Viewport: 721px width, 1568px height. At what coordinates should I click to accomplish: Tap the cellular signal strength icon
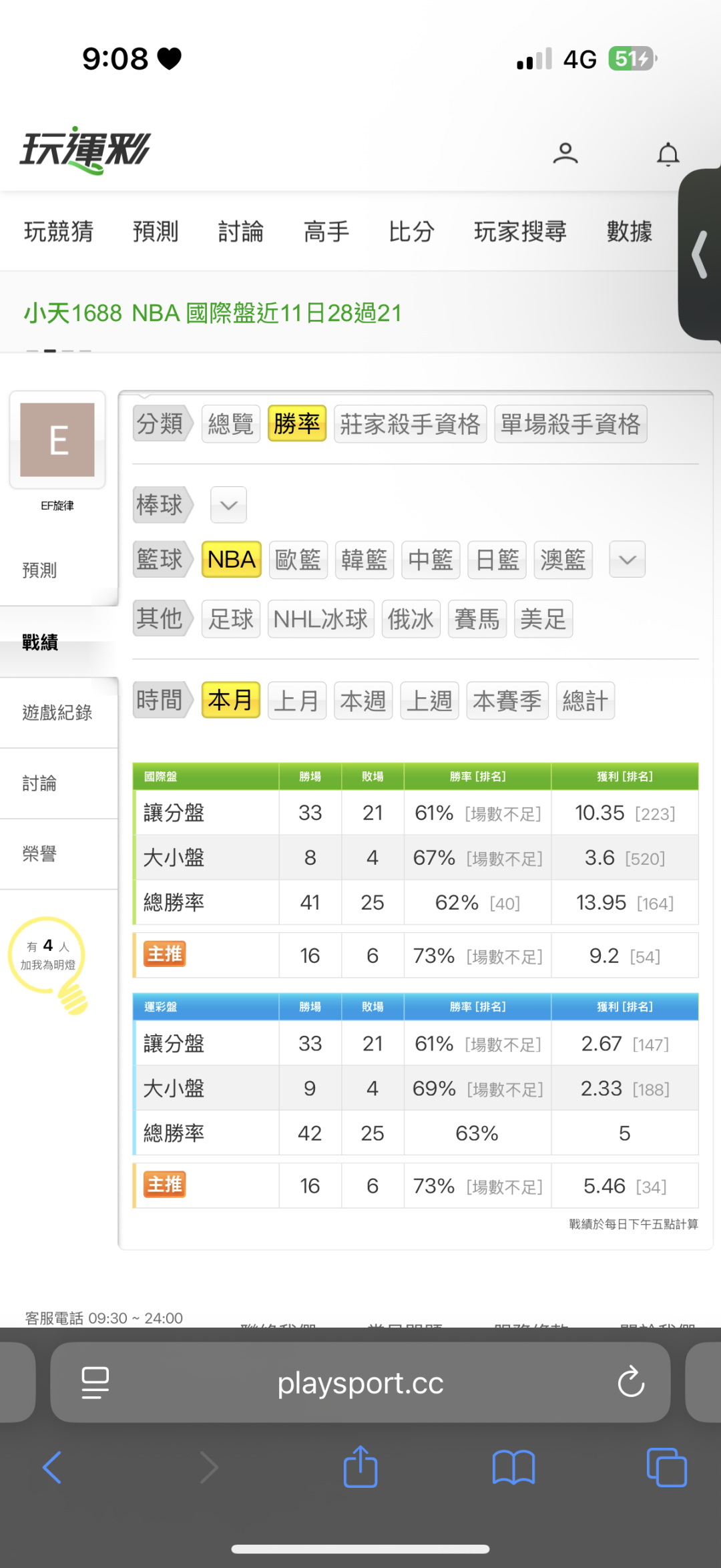[535, 59]
